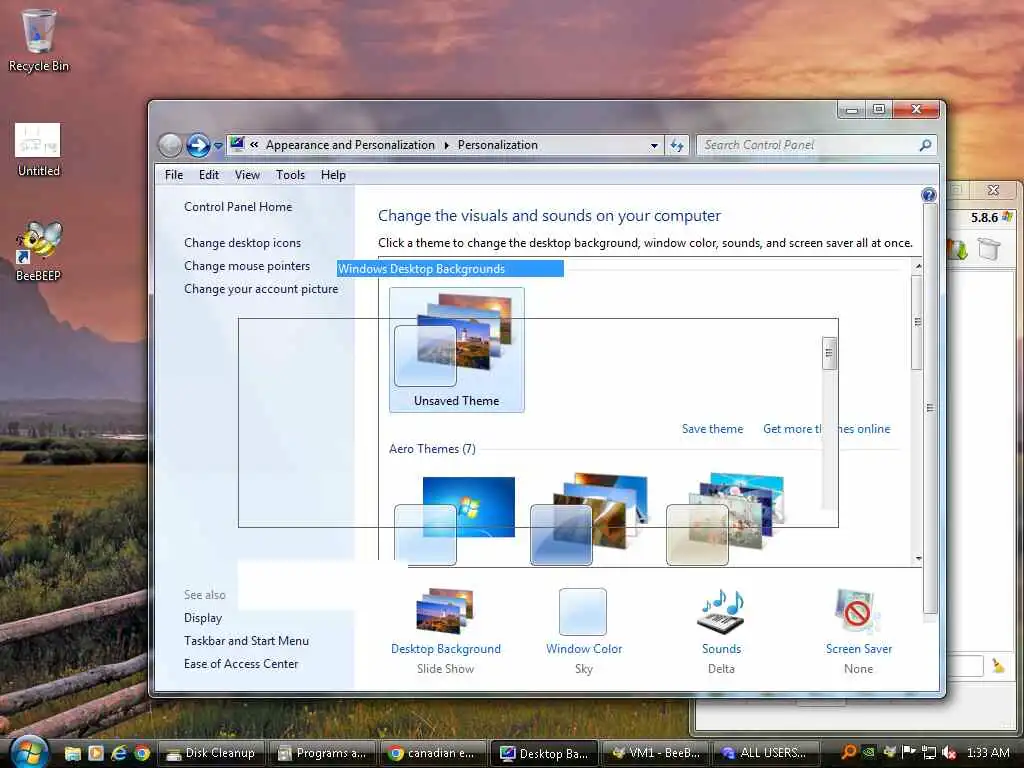1024x768 pixels.
Task: Click the themes list scrollbar thumb
Action: (918, 322)
